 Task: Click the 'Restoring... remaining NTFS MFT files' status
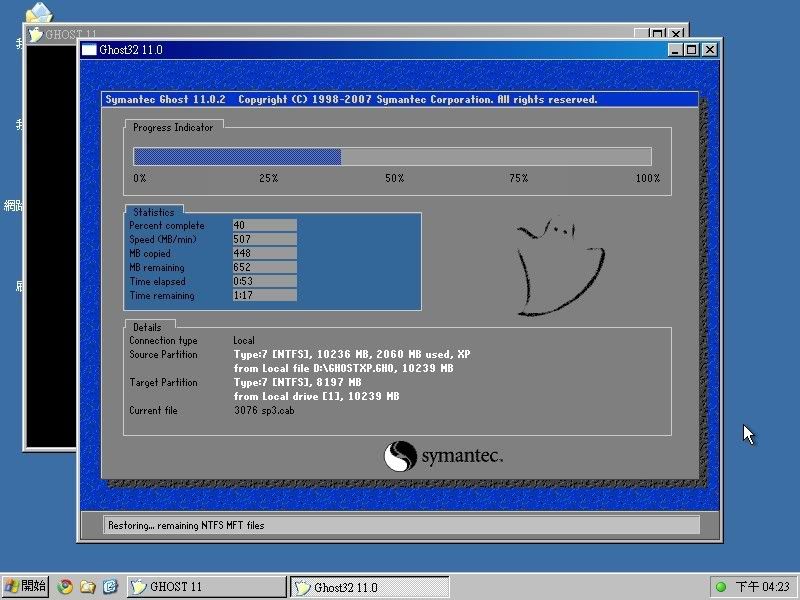click(x=186, y=525)
